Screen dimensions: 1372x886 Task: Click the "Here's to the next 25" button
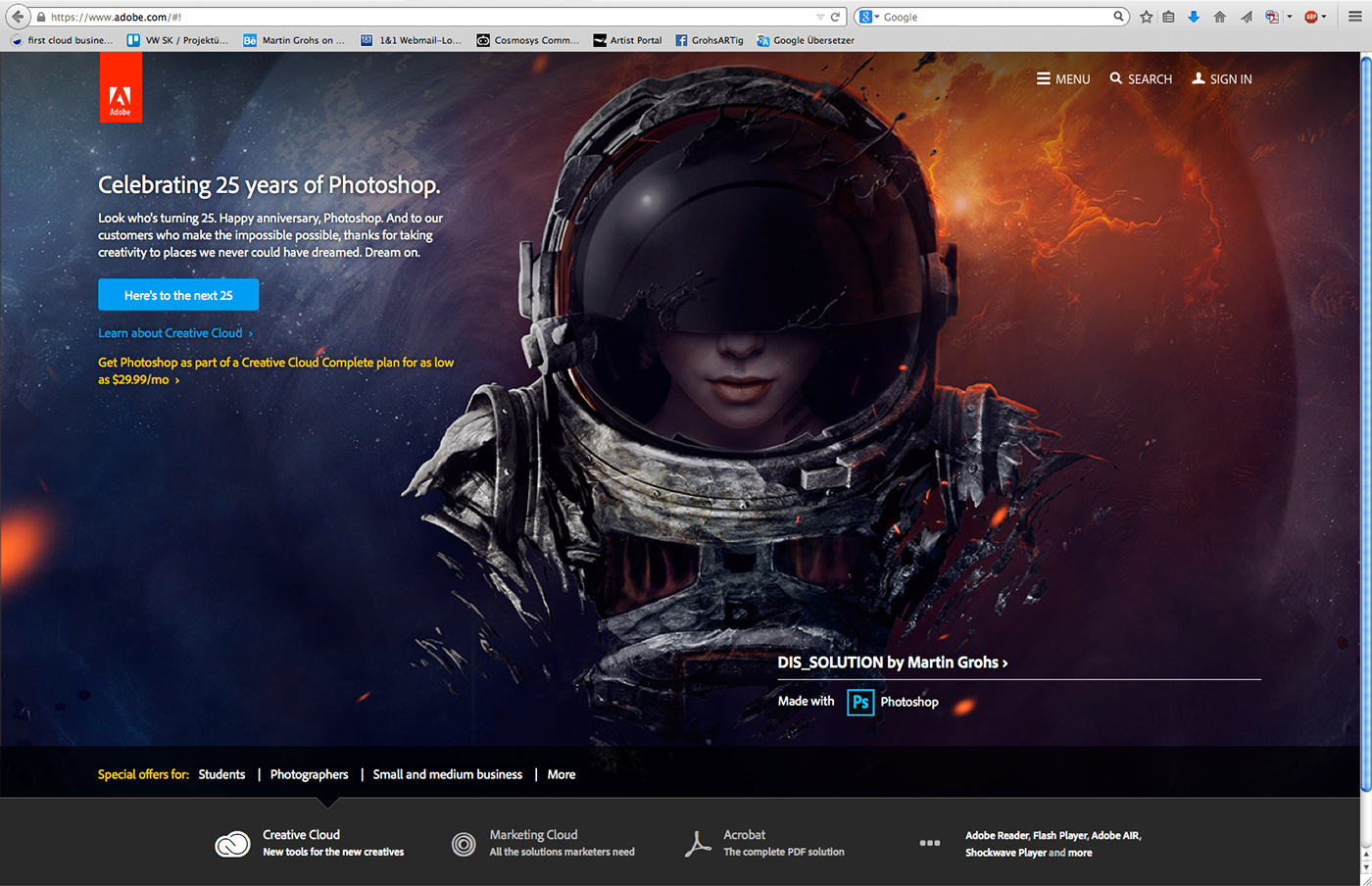tap(178, 295)
